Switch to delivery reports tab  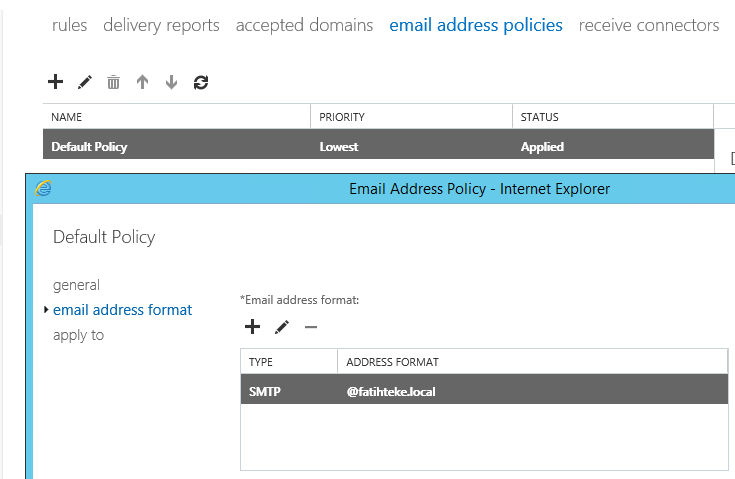pos(161,25)
